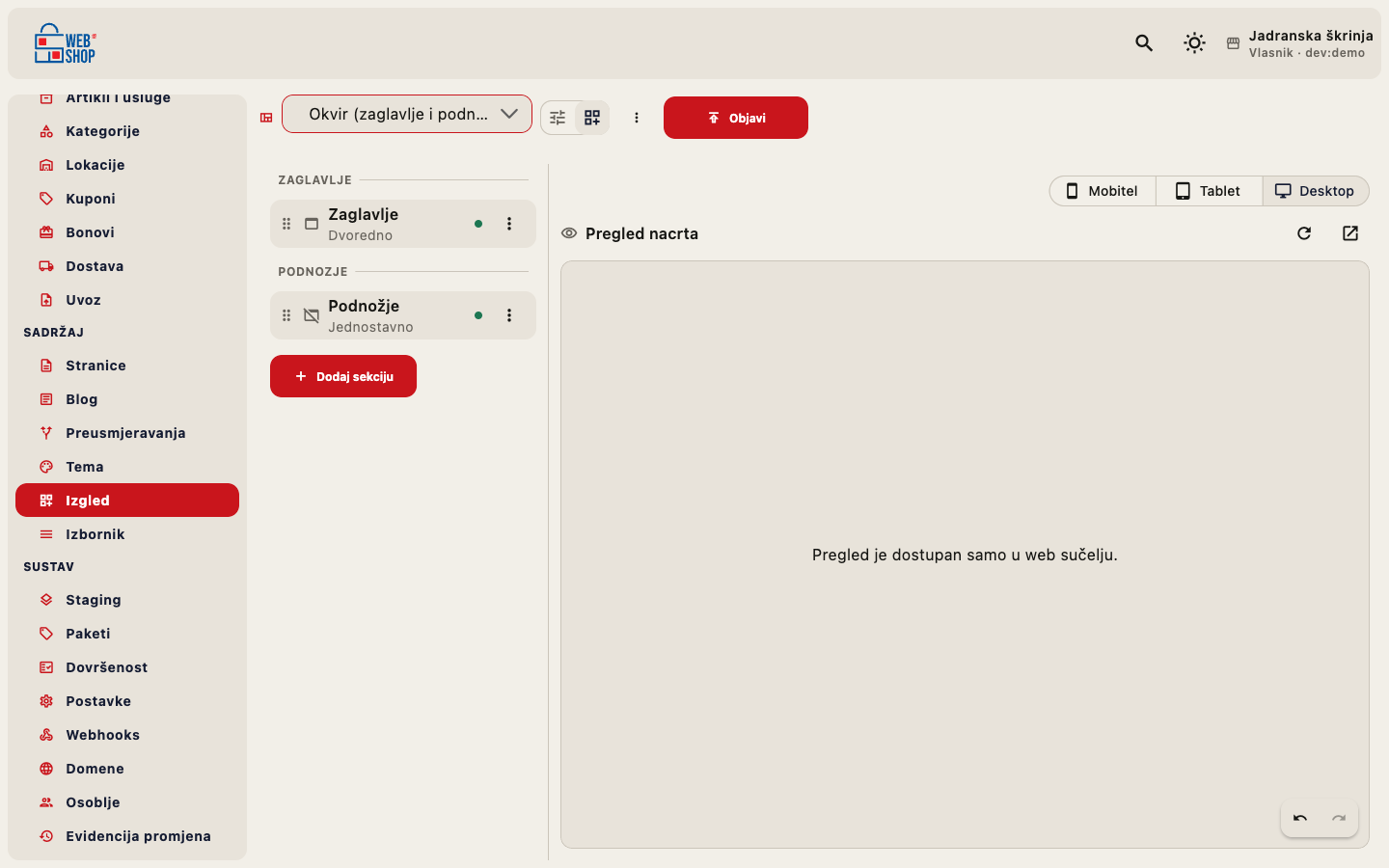This screenshot has height=868, width=1389.
Task: Click the Staging layers icon
Action: point(46,600)
